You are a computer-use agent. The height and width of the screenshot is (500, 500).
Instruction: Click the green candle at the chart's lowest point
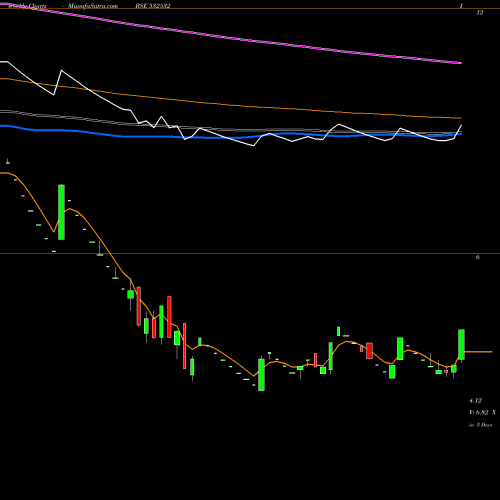point(261,375)
